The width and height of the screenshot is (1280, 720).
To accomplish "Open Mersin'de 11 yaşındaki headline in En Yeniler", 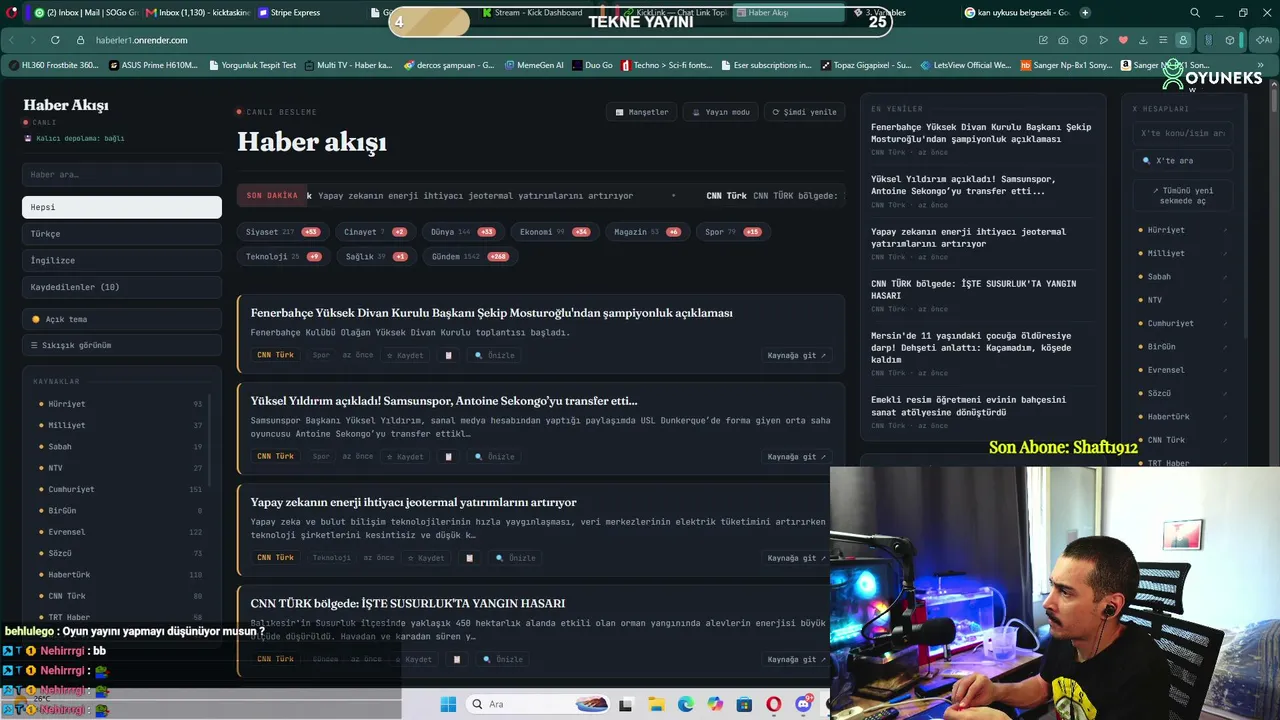I will (971, 348).
